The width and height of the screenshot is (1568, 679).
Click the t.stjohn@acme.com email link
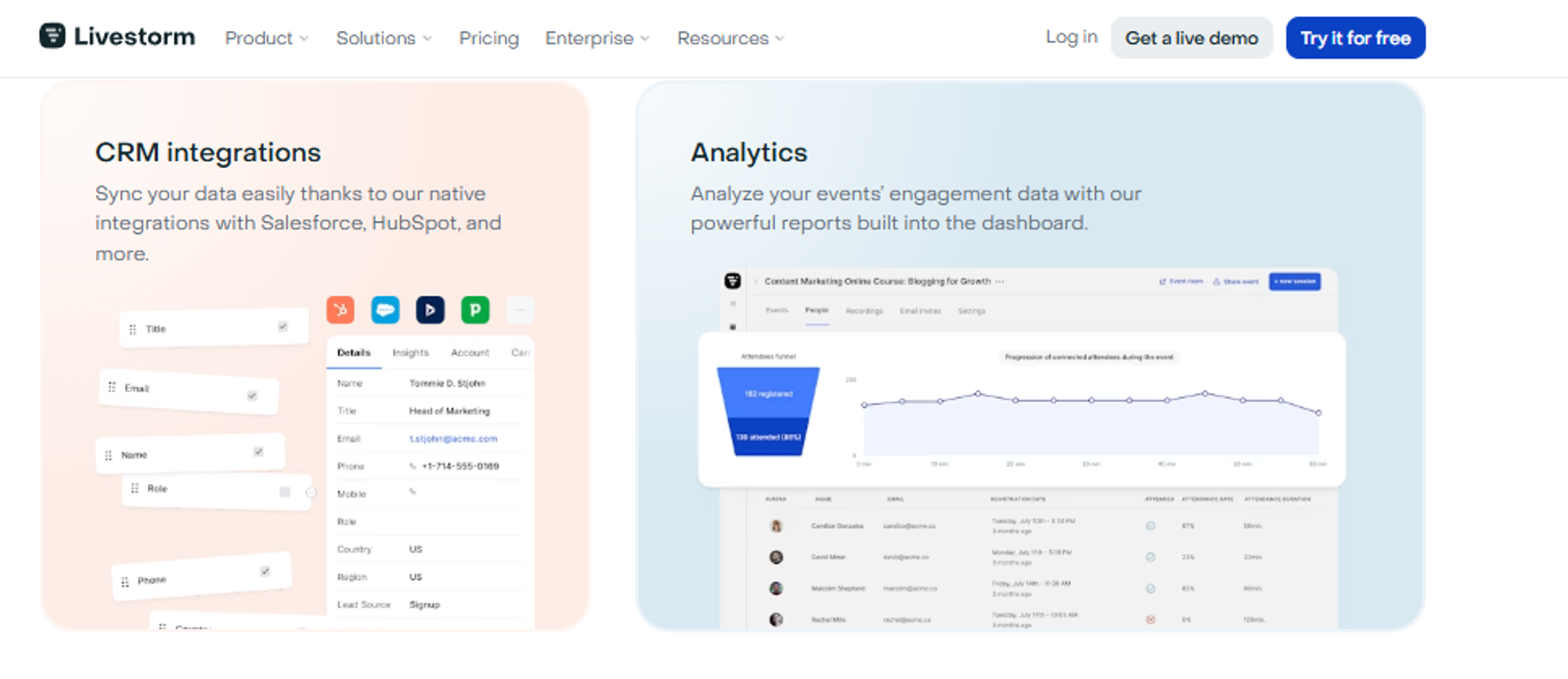[453, 439]
